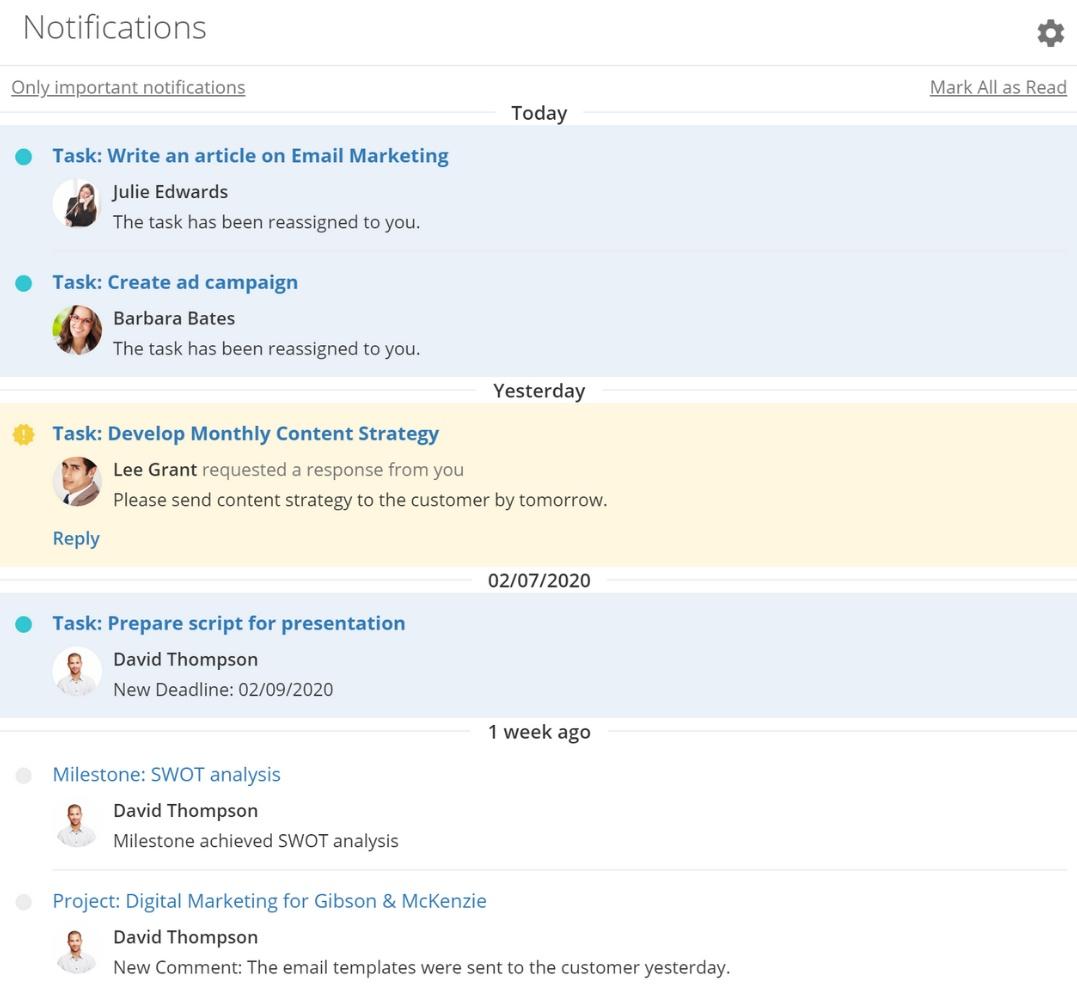
Task: Open task Write an article on Email Marketing
Action: coord(251,156)
